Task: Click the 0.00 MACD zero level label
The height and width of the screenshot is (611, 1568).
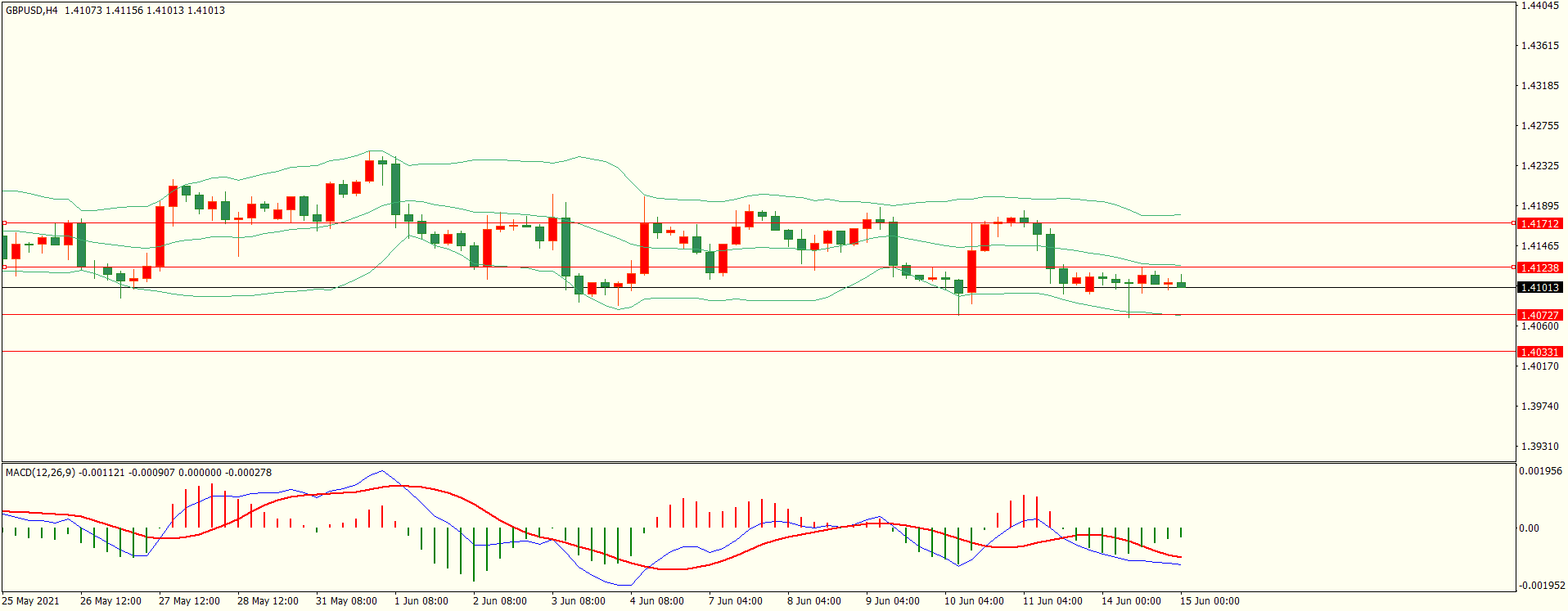Action: [1529, 528]
